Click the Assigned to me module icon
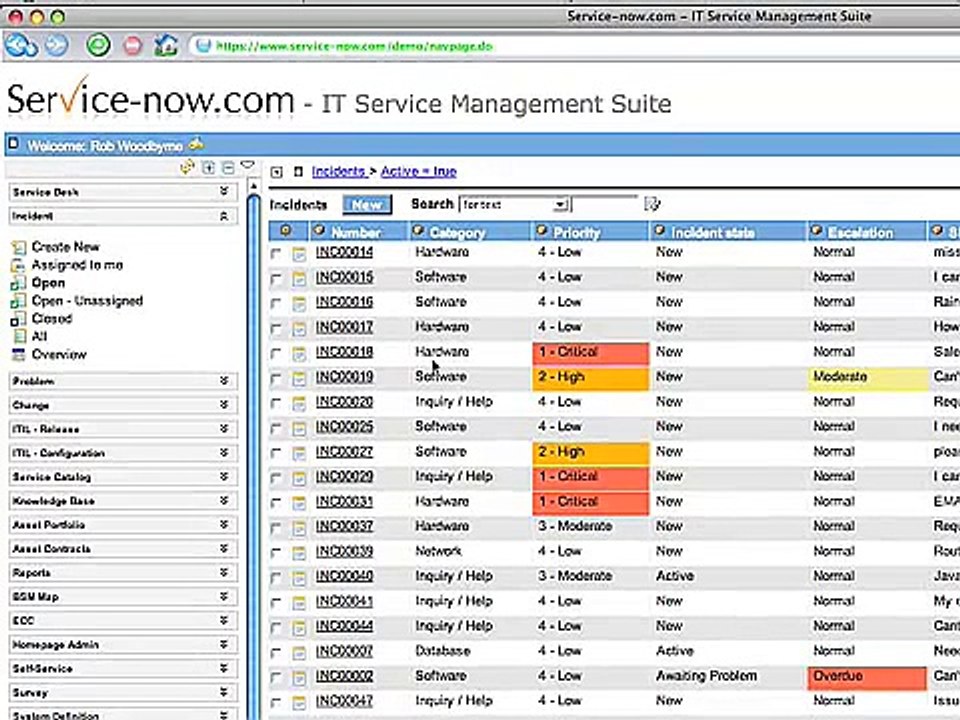The image size is (960, 720). coord(18,265)
